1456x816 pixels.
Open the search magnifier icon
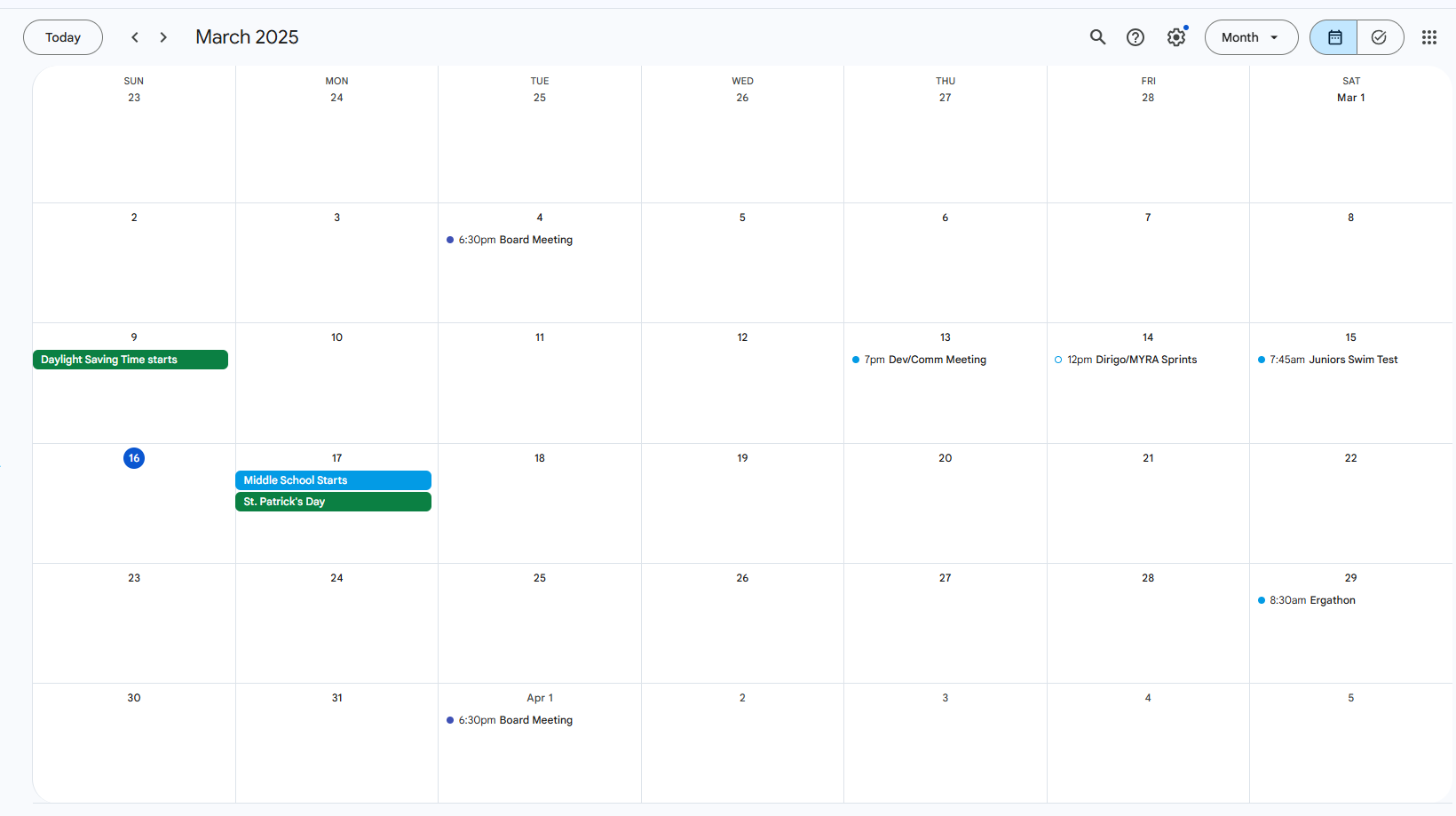[x=1098, y=37]
